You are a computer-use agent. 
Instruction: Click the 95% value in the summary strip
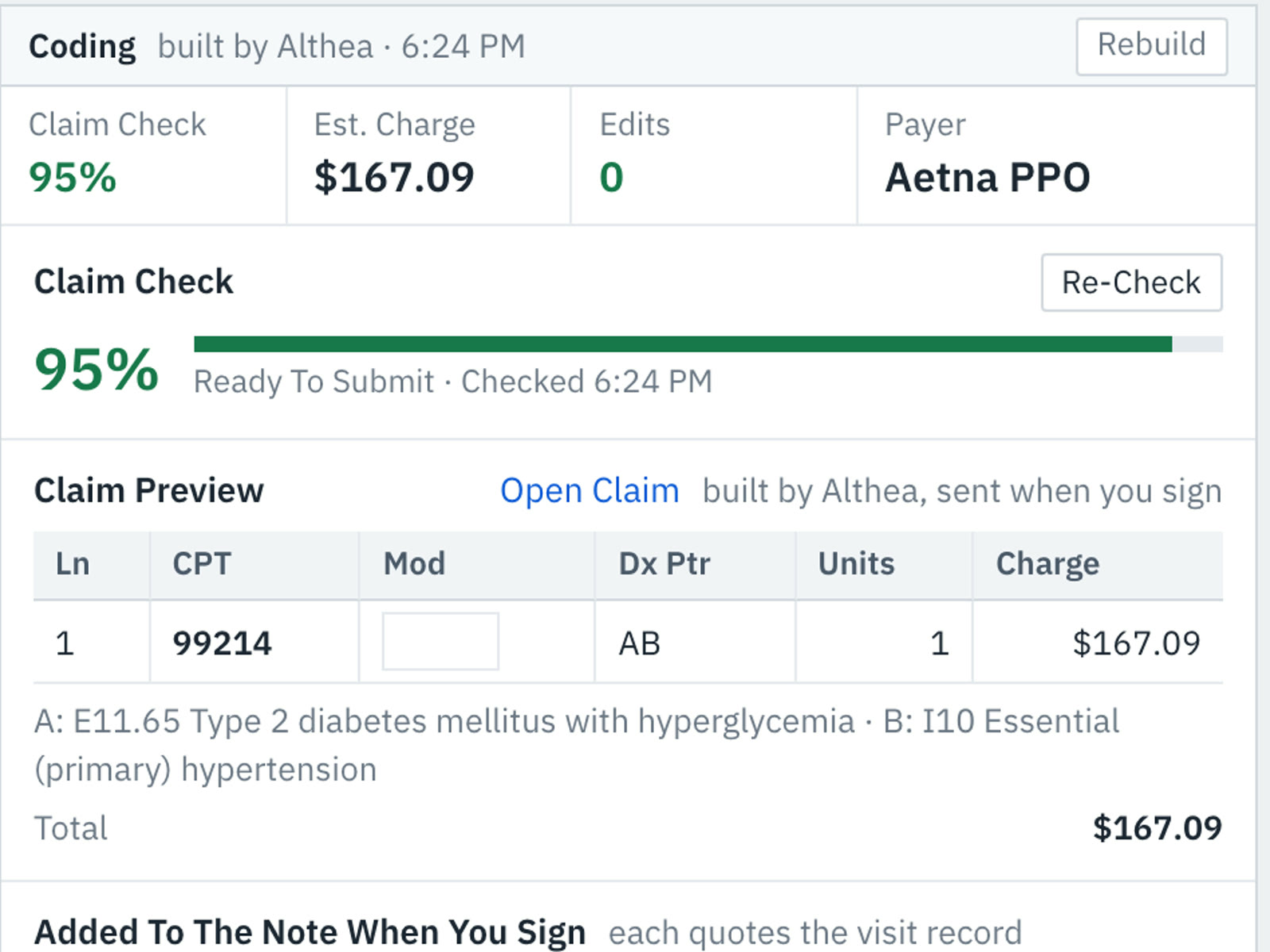pos(72,177)
